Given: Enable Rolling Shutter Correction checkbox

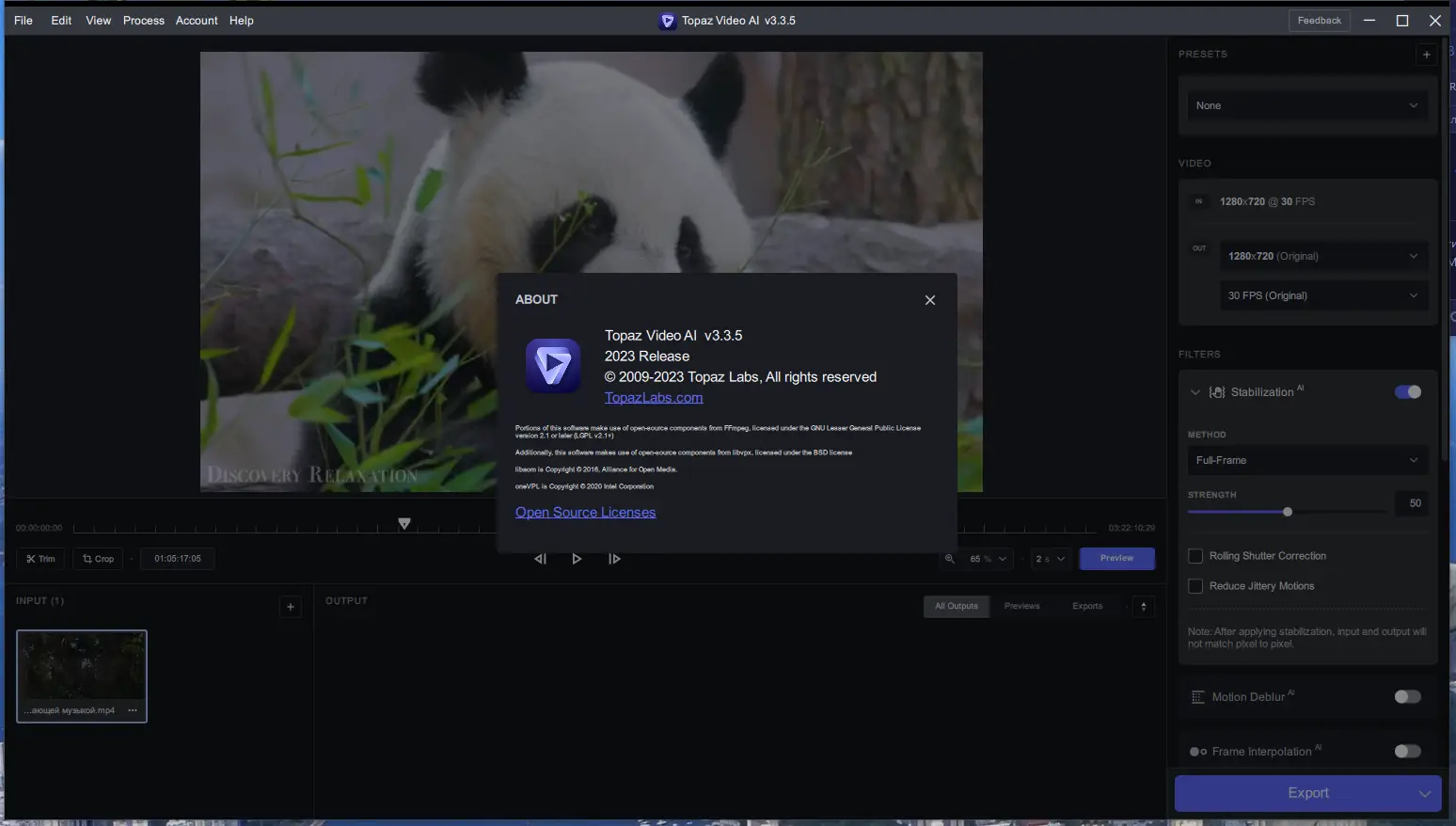Looking at the screenshot, I should 1195,556.
